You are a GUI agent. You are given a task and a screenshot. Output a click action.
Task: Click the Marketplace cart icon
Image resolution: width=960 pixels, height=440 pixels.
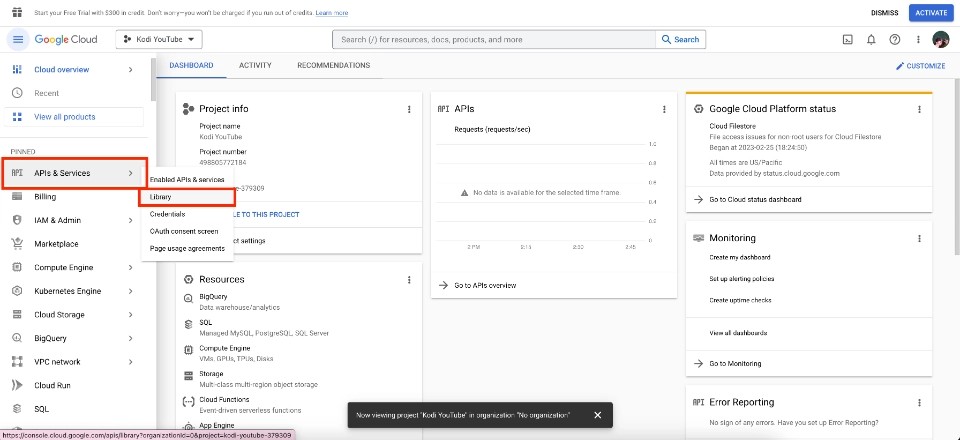[17, 244]
